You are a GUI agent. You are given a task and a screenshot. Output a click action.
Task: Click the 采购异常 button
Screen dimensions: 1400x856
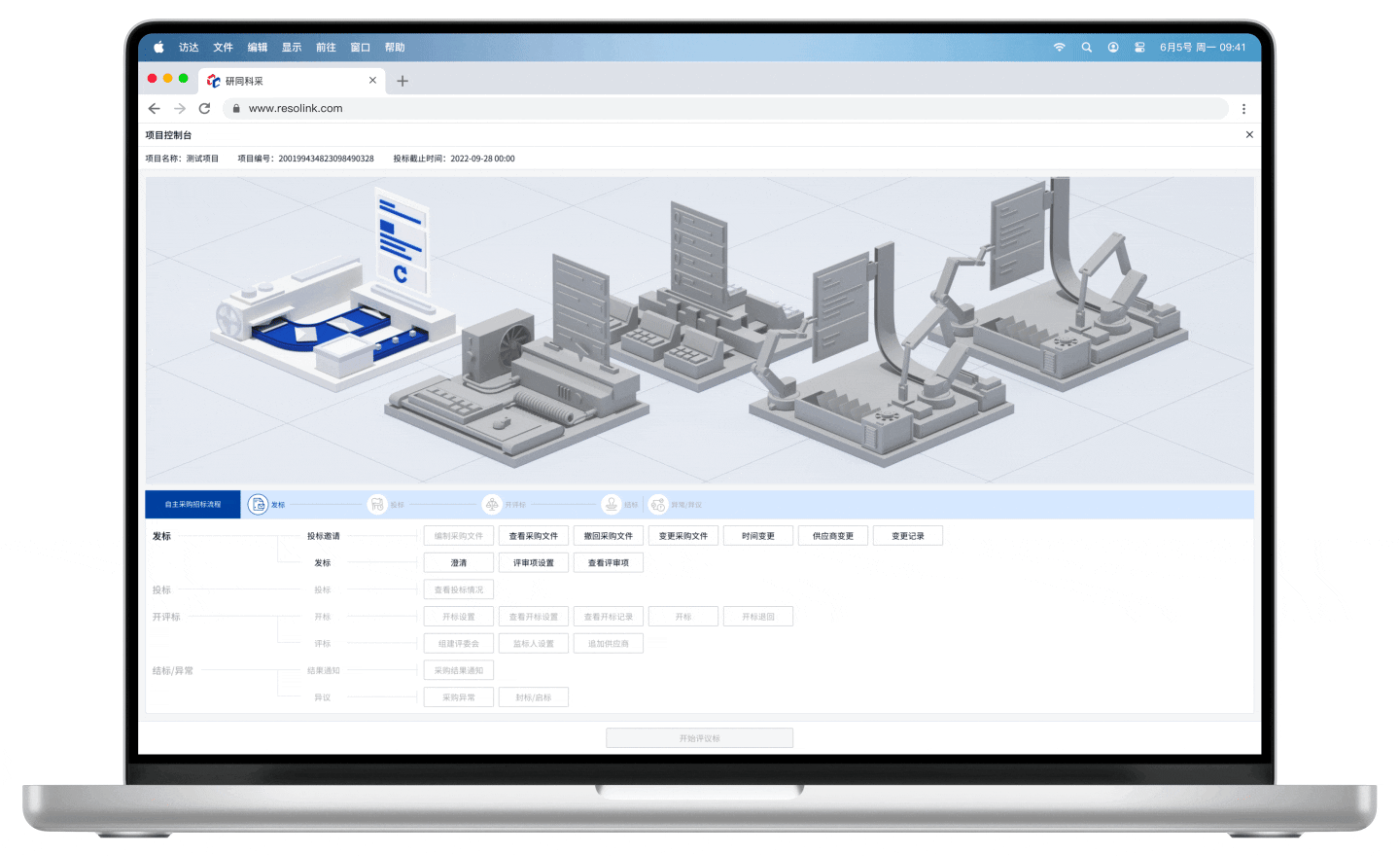pyautogui.click(x=459, y=697)
